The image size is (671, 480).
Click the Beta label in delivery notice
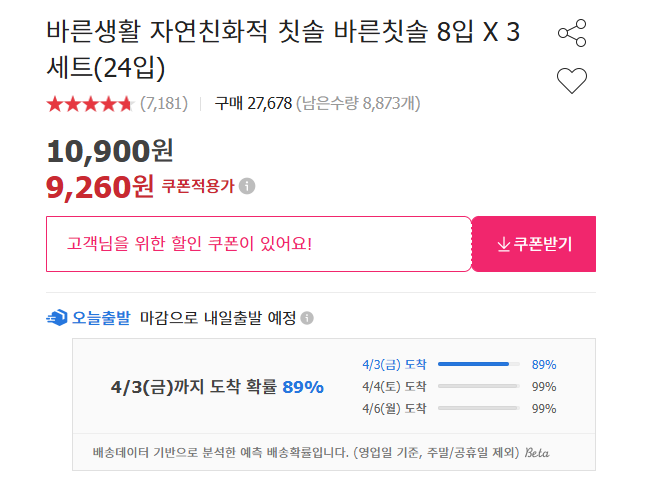537,453
